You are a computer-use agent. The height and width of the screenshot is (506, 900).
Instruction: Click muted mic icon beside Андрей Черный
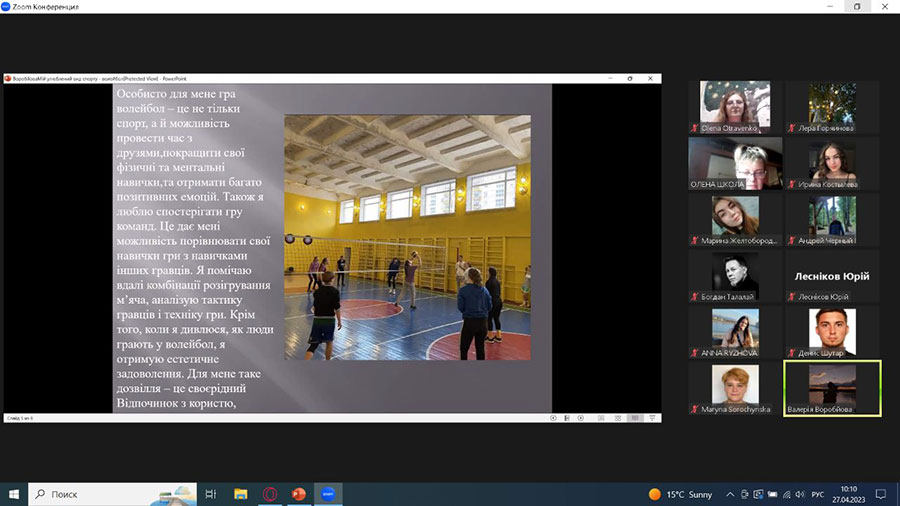[792, 241]
